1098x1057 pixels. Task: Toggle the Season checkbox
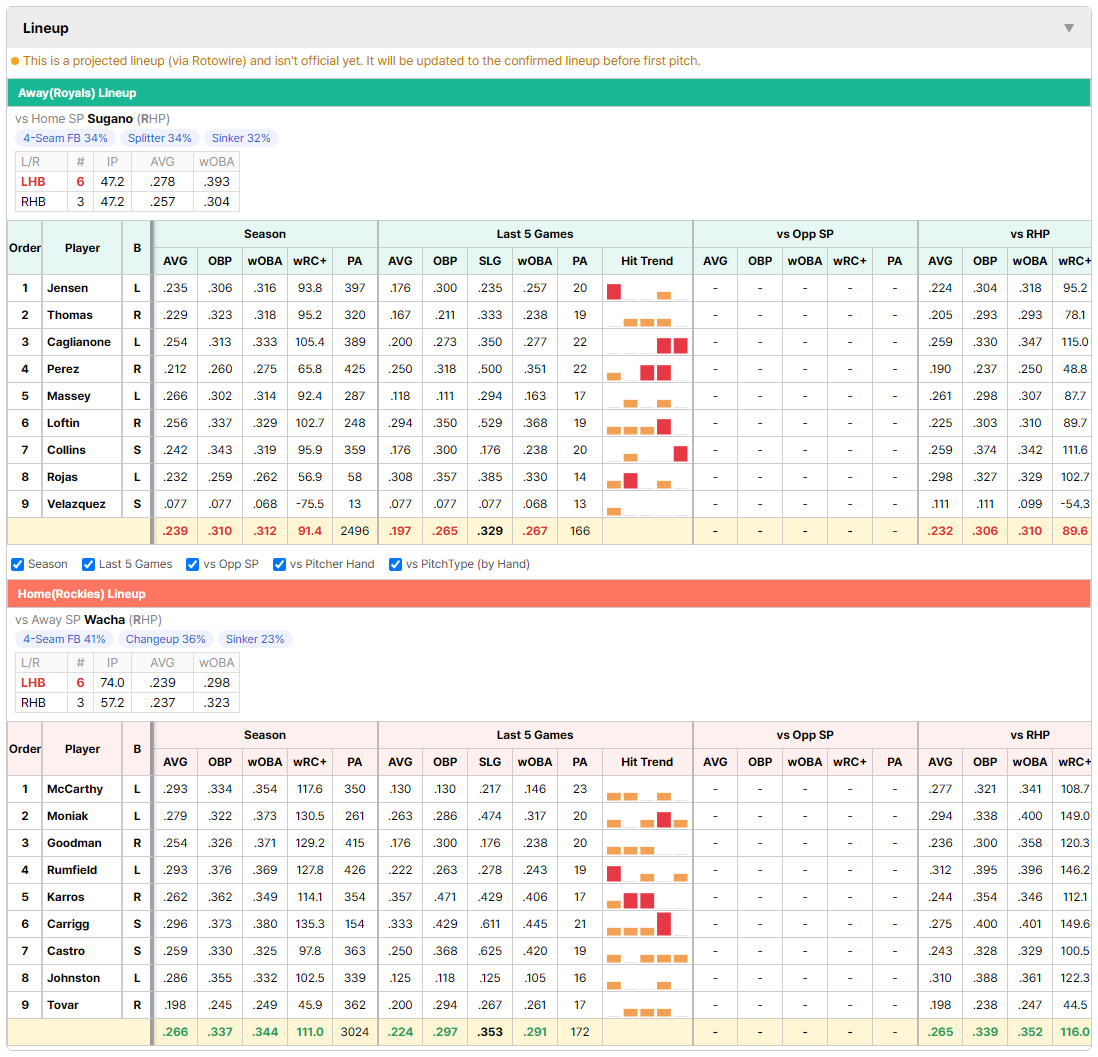point(18,565)
